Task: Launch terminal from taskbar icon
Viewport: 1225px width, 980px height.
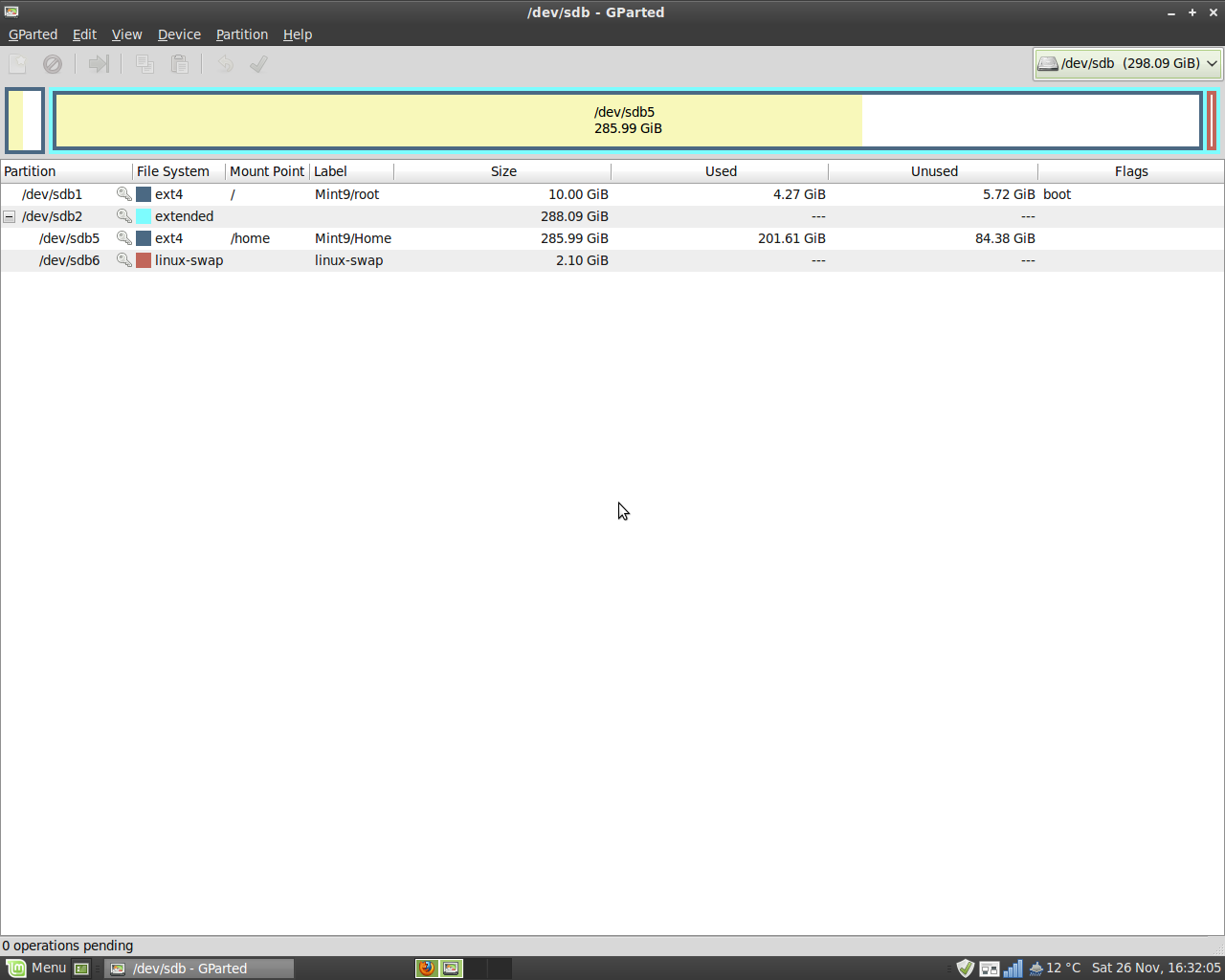Action: point(81,969)
